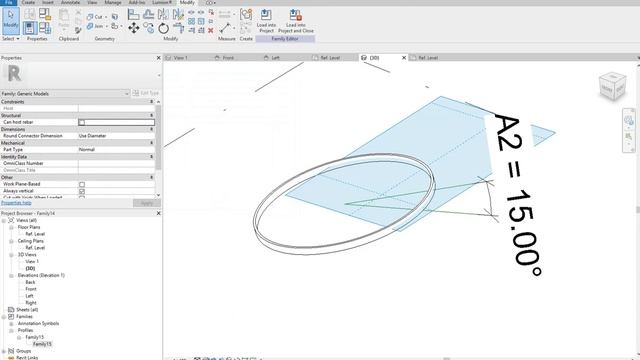Select the Trim/Extend to Corner tool

click(178, 28)
